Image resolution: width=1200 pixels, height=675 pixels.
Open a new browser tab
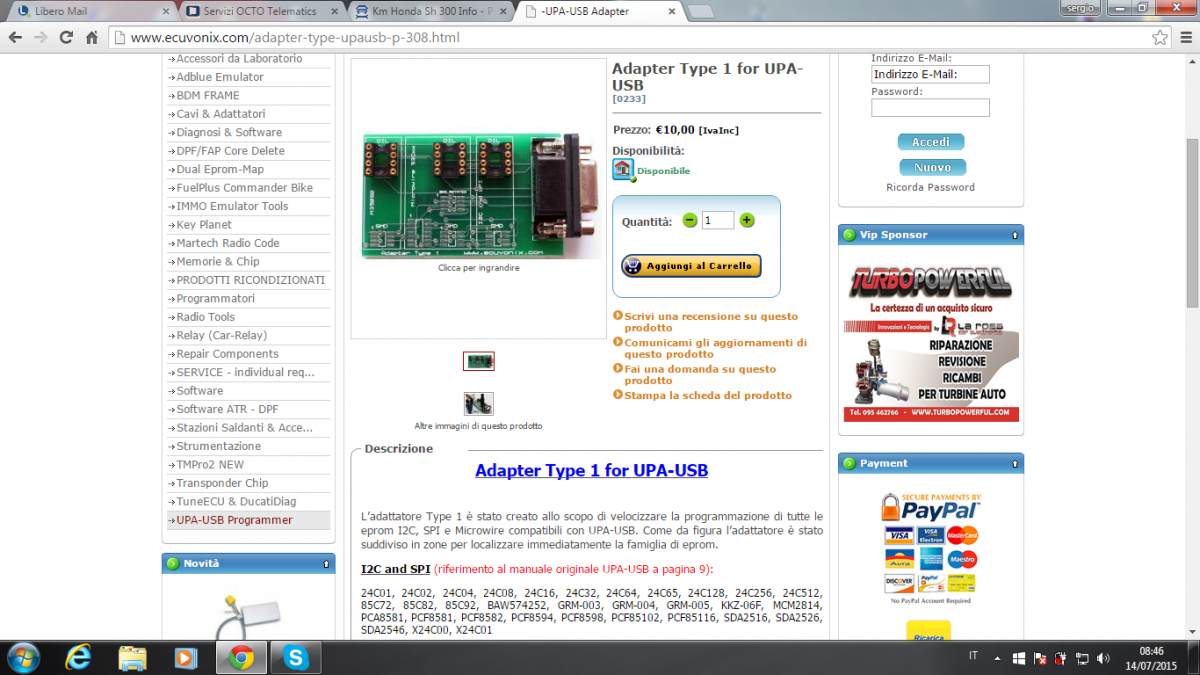(702, 11)
